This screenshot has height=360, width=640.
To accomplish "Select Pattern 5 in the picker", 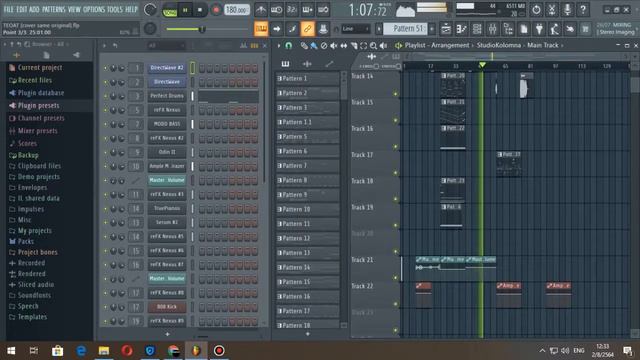I will [x=308, y=137].
